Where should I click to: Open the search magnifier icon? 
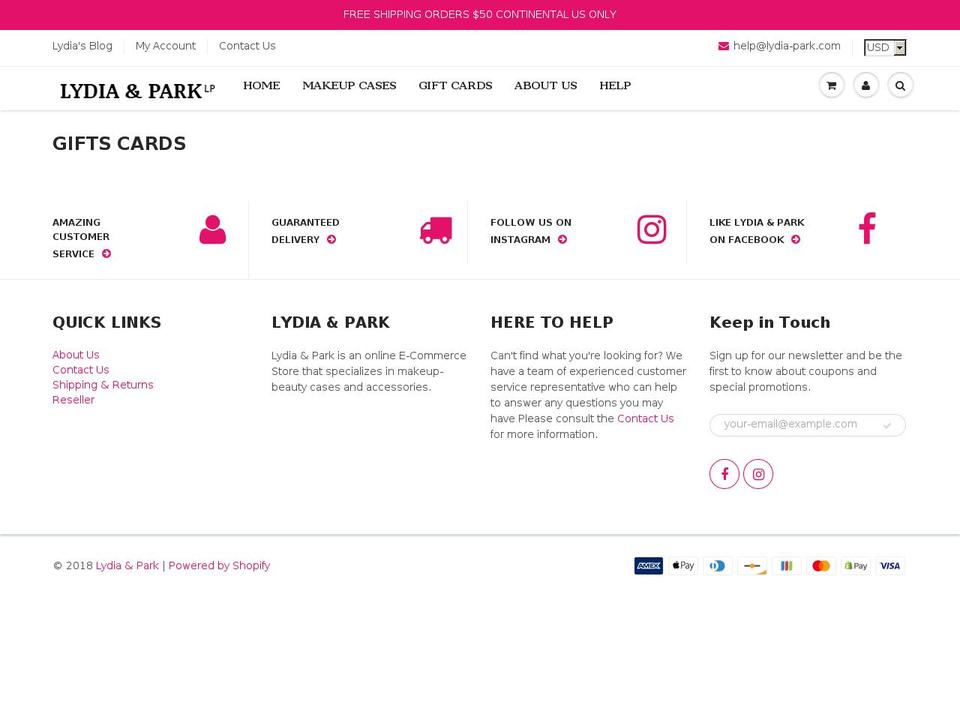pos(900,86)
